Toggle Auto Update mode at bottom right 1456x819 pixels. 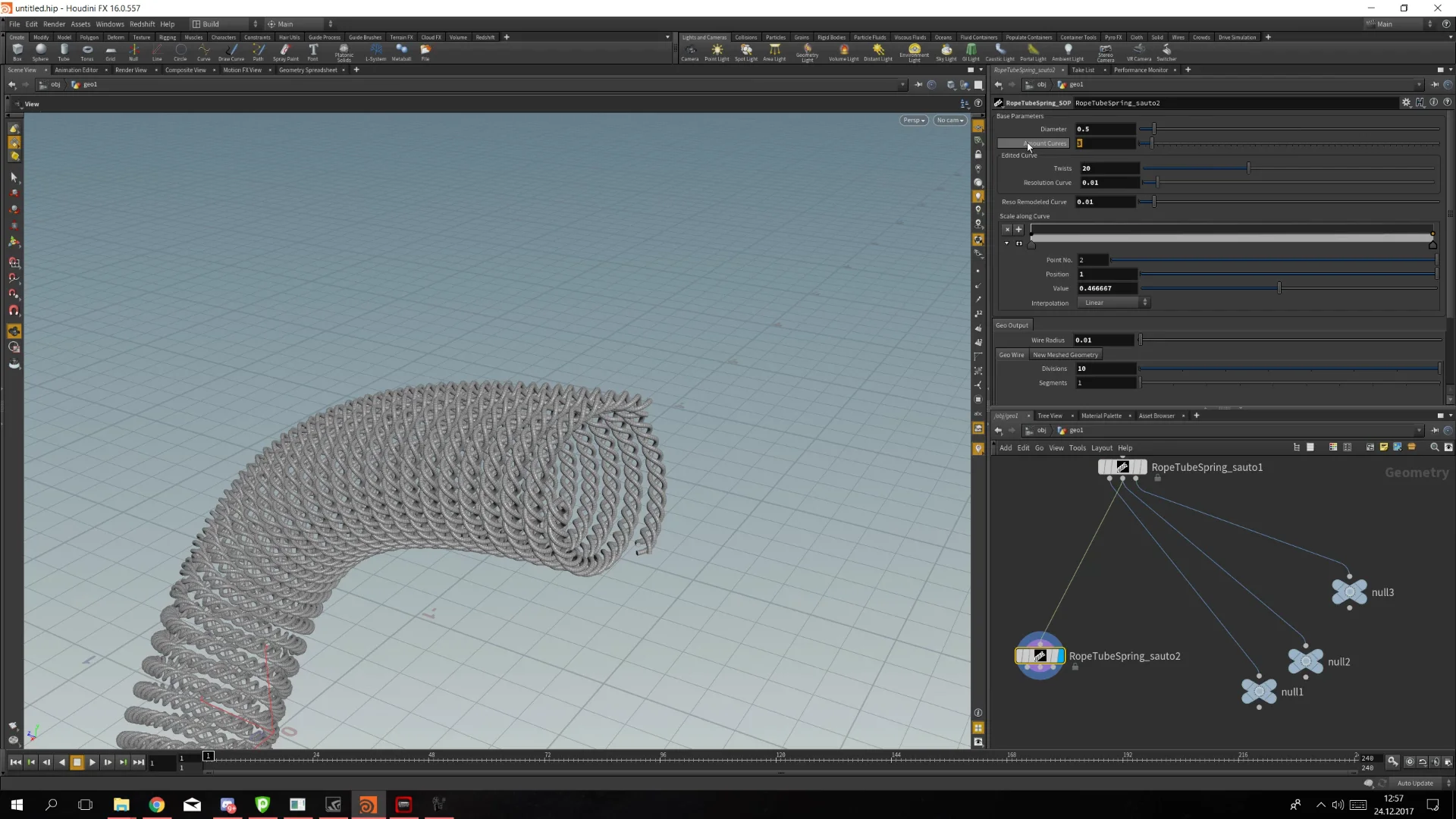pos(1415,783)
